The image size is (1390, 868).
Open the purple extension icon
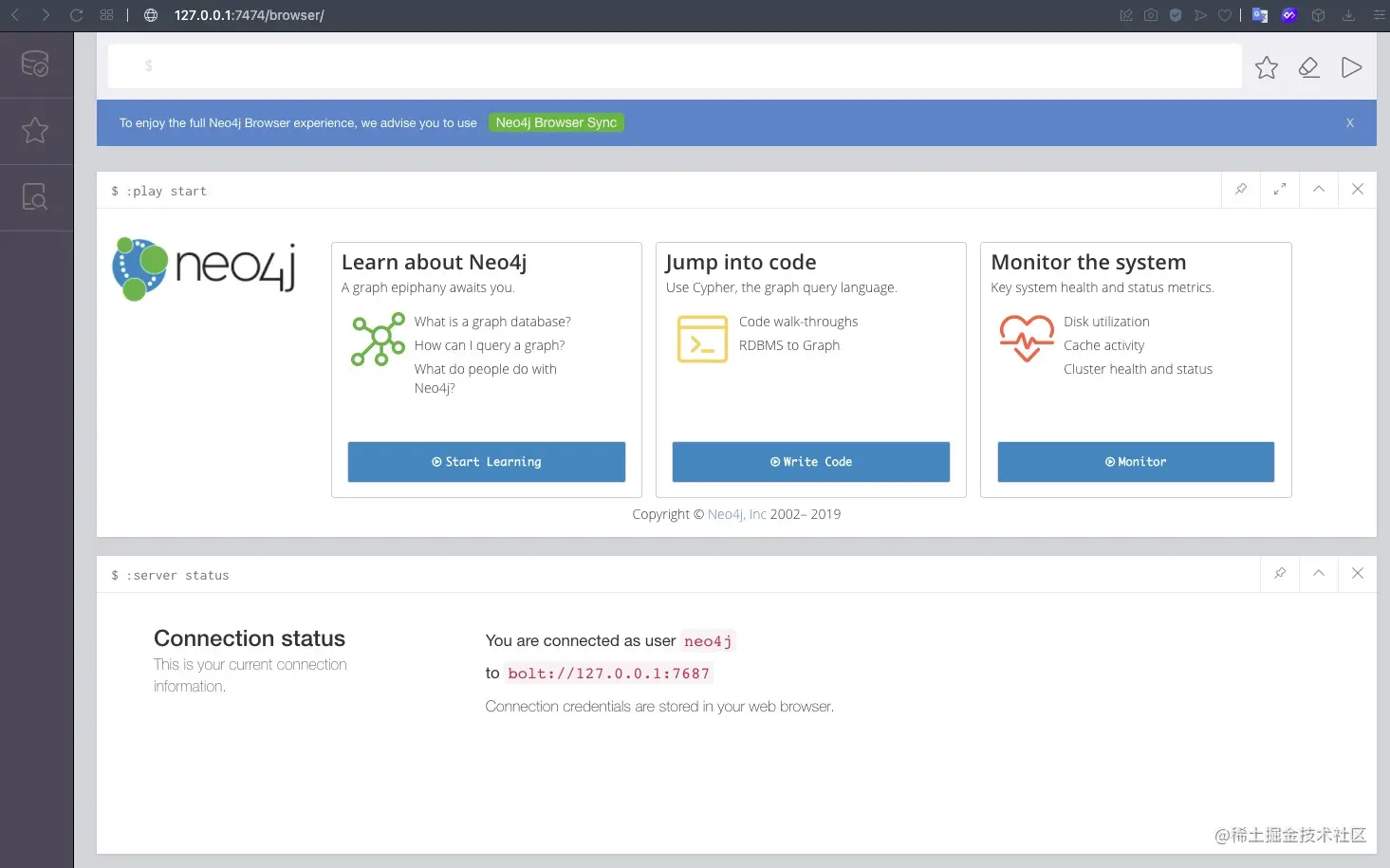tap(1289, 15)
